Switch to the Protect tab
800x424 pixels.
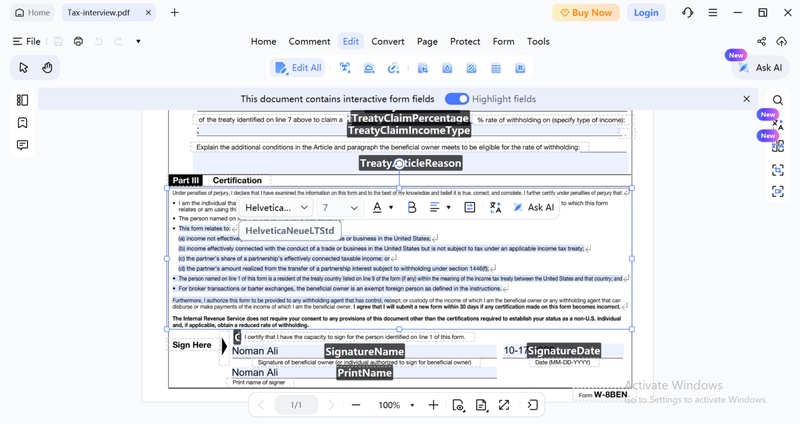pos(465,41)
